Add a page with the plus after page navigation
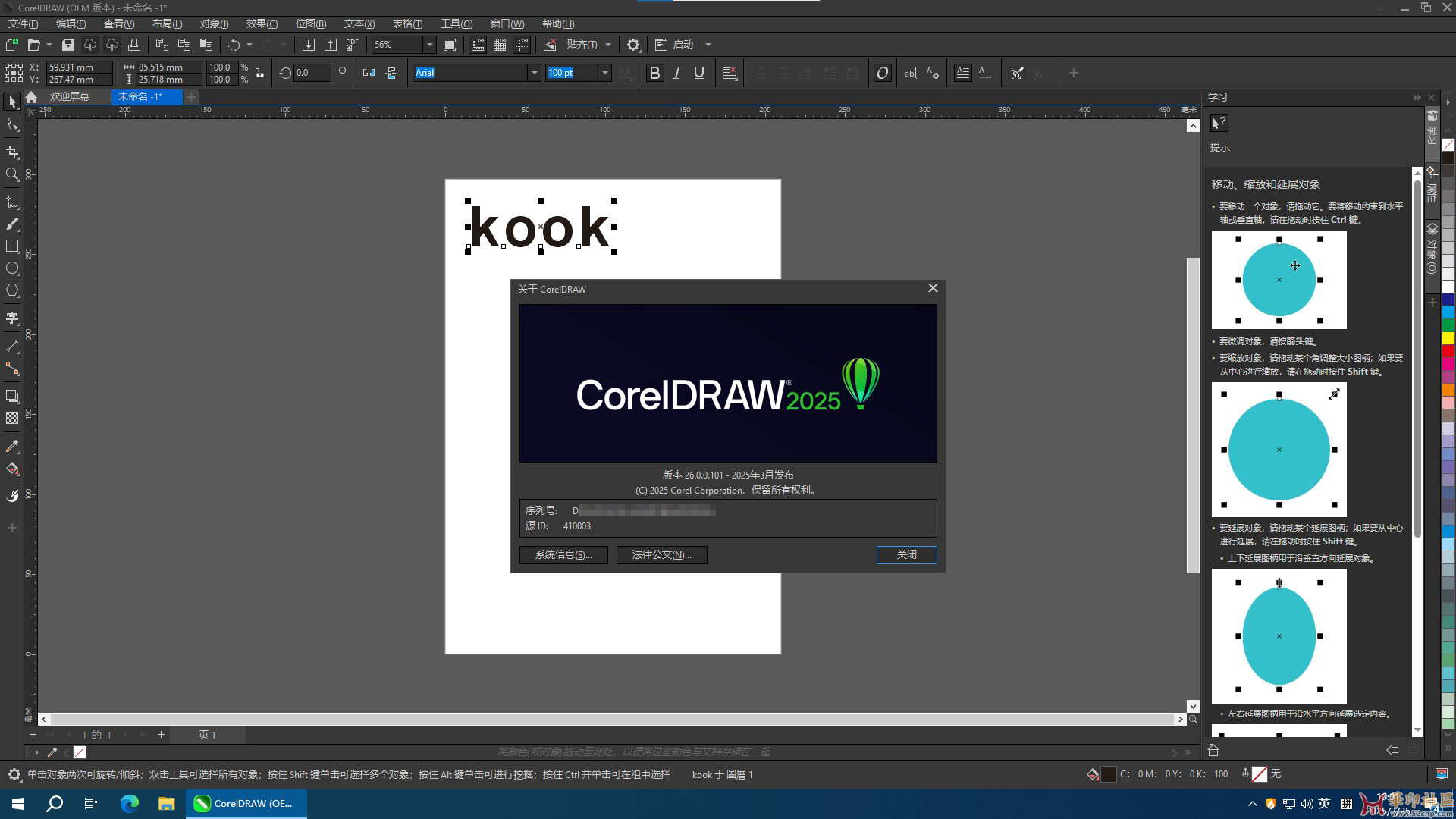This screenshot has height=819, width=1456. tap(161, 734)
